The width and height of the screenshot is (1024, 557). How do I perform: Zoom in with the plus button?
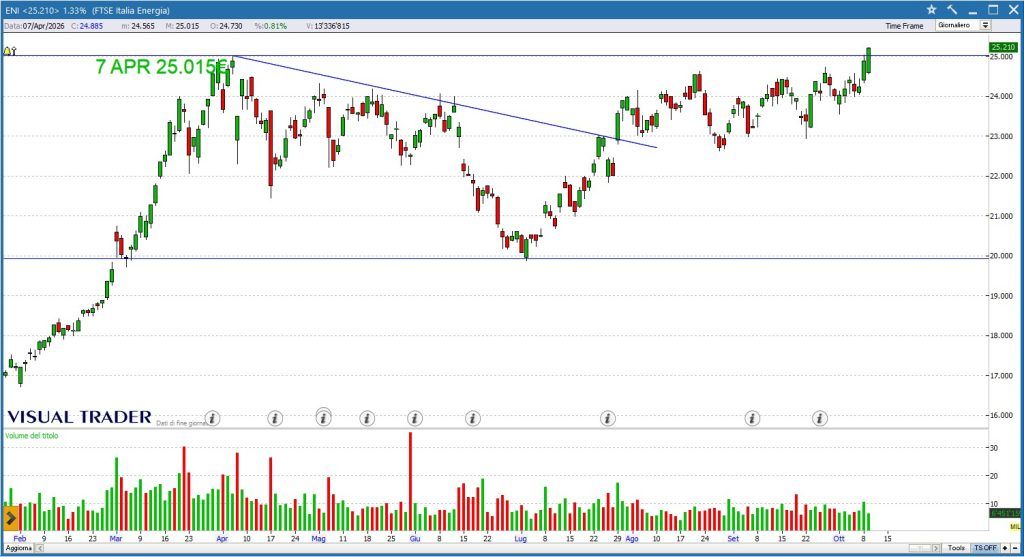tap(1005, 548)
